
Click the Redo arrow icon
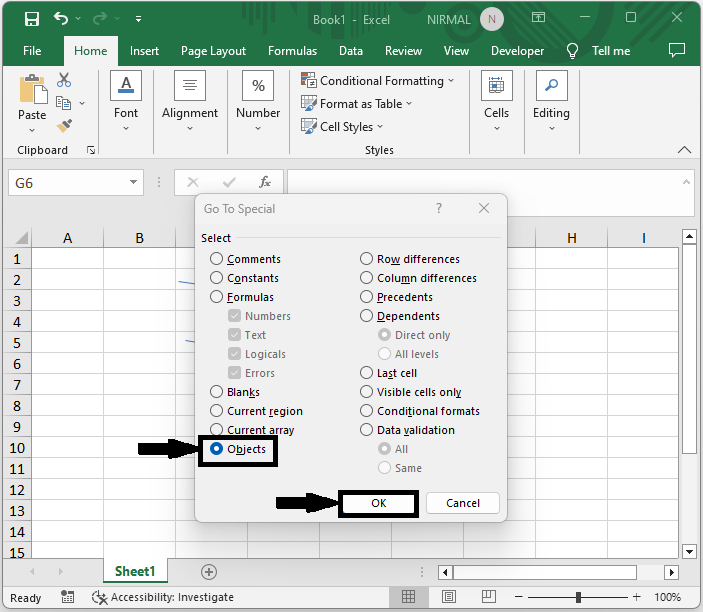click(100, 18)
